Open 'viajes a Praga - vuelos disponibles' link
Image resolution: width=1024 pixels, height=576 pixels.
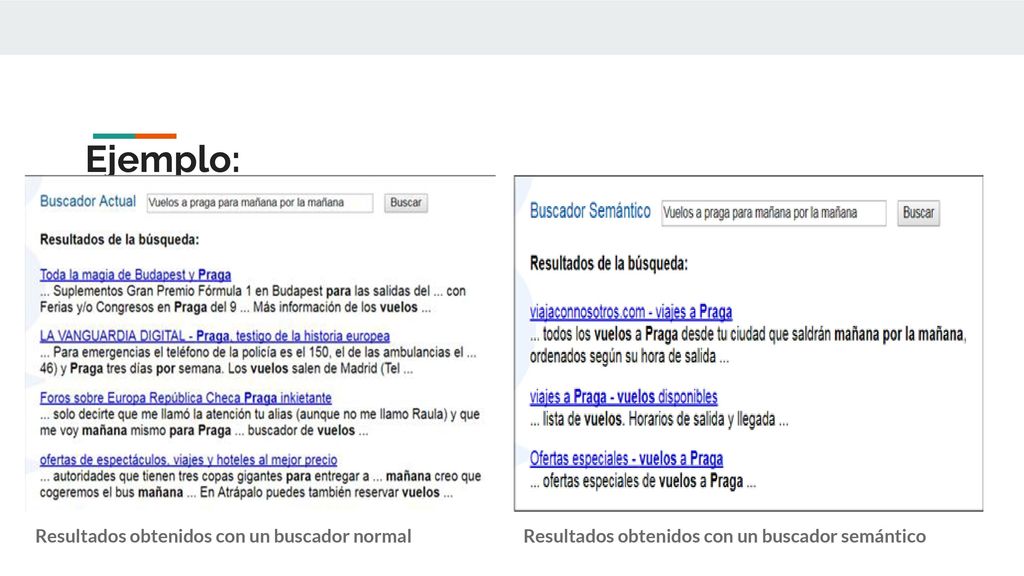(x=624, y=396)
